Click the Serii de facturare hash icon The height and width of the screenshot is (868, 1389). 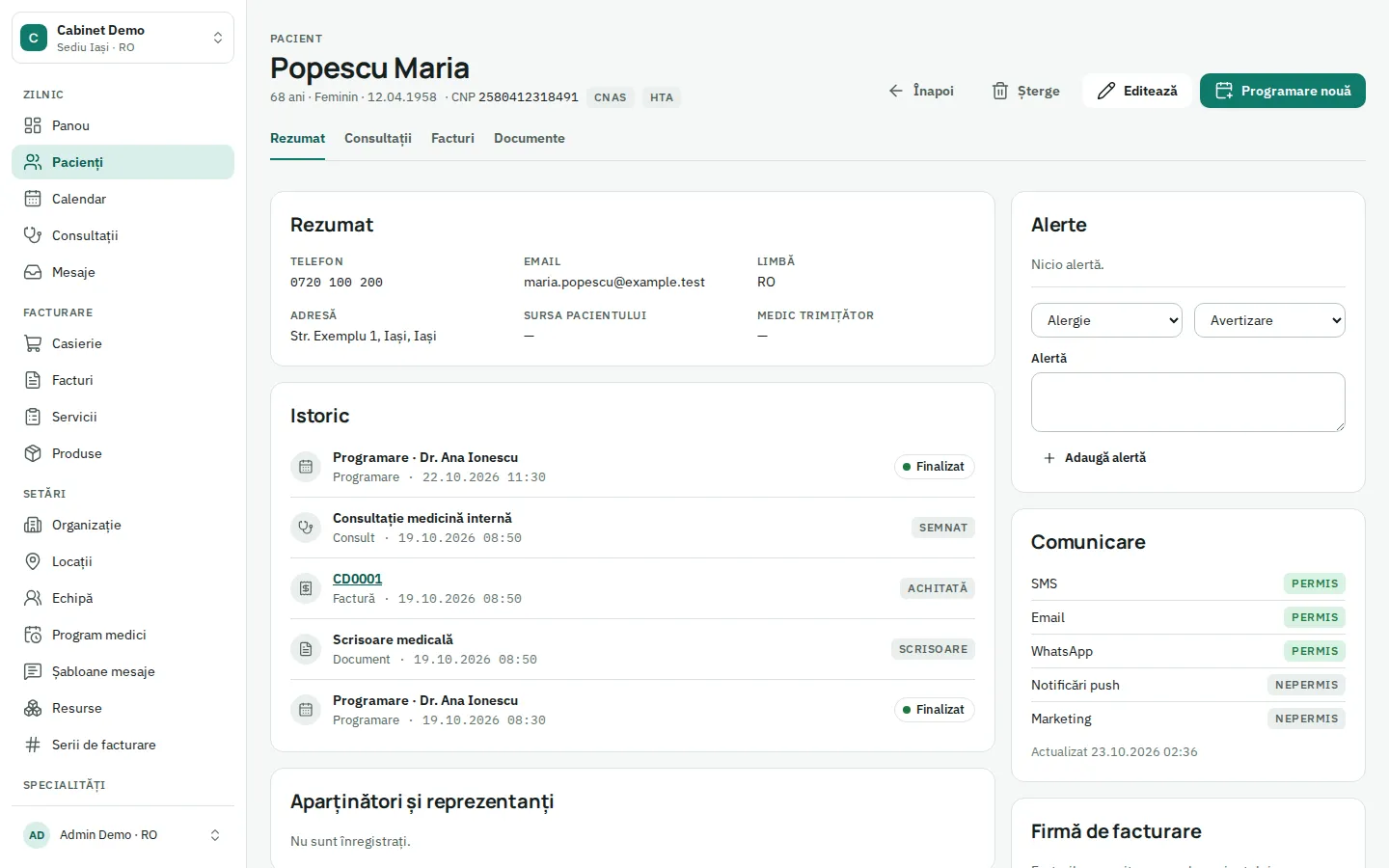point(33,745)
